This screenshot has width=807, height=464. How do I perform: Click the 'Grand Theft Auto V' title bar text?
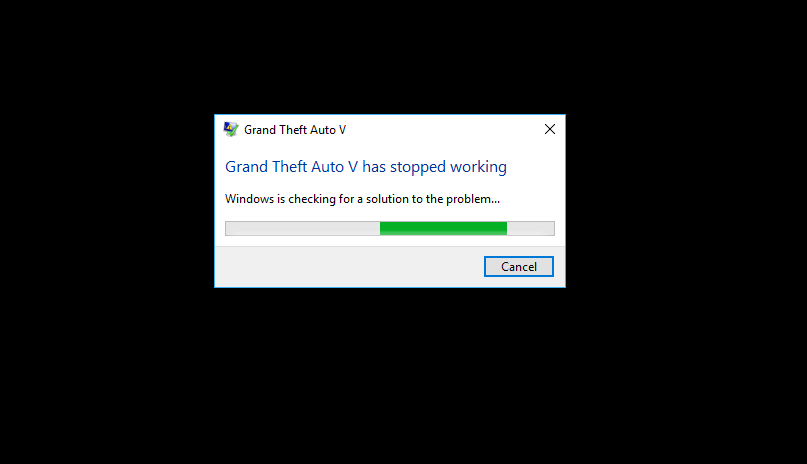(295, 130)
